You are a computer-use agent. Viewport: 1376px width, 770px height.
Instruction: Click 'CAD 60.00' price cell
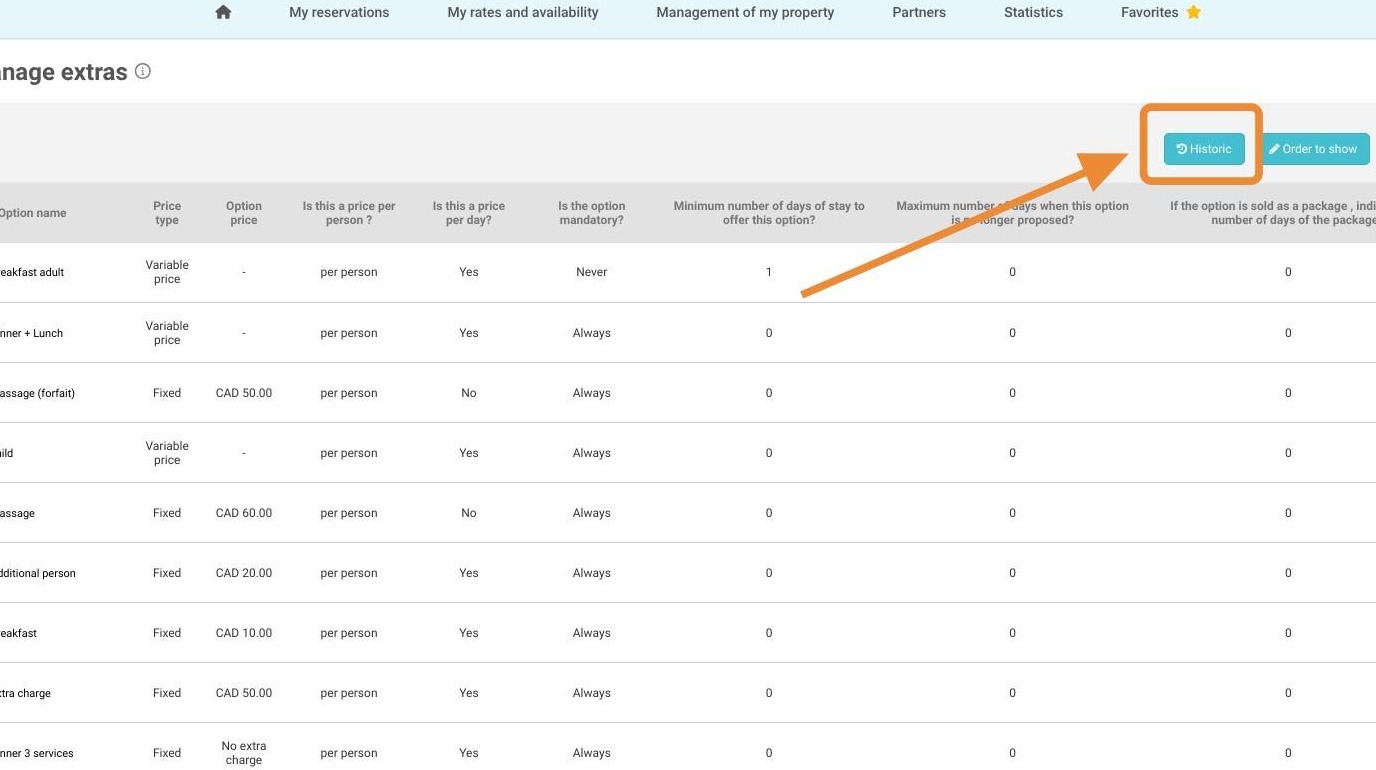[244, 513]
